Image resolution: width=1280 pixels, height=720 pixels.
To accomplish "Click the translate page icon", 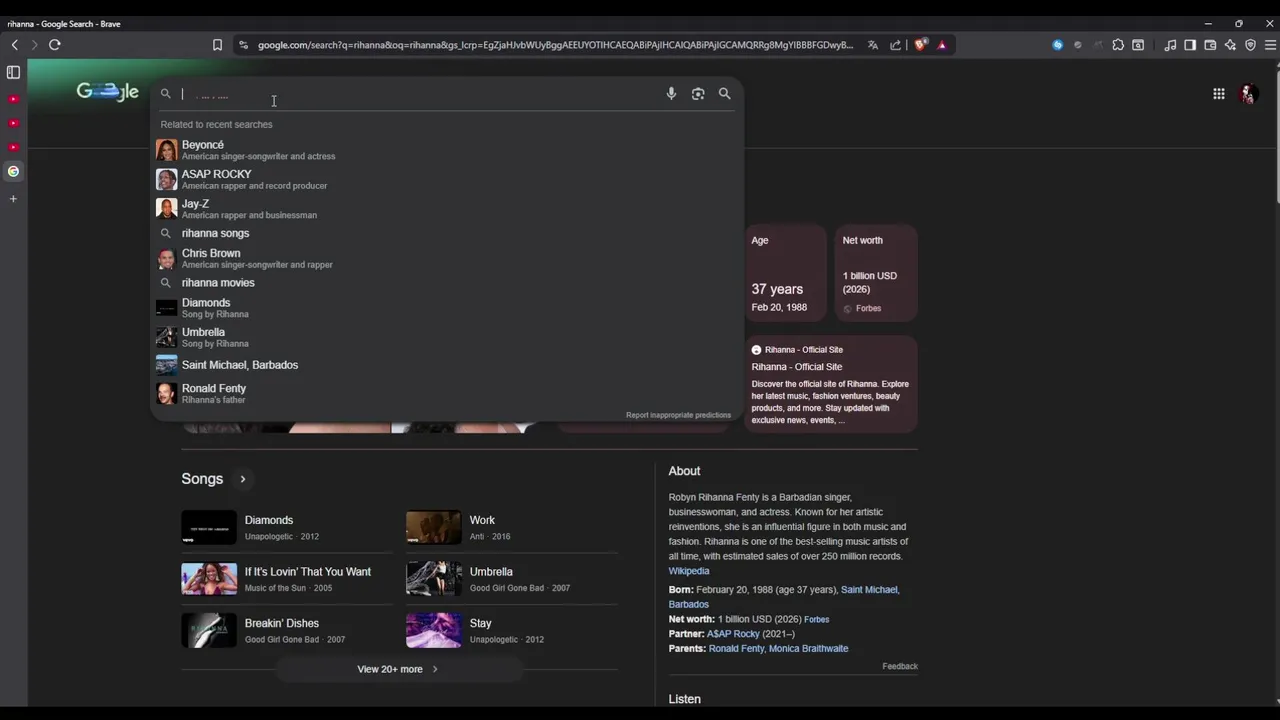I will coord(873,45).
